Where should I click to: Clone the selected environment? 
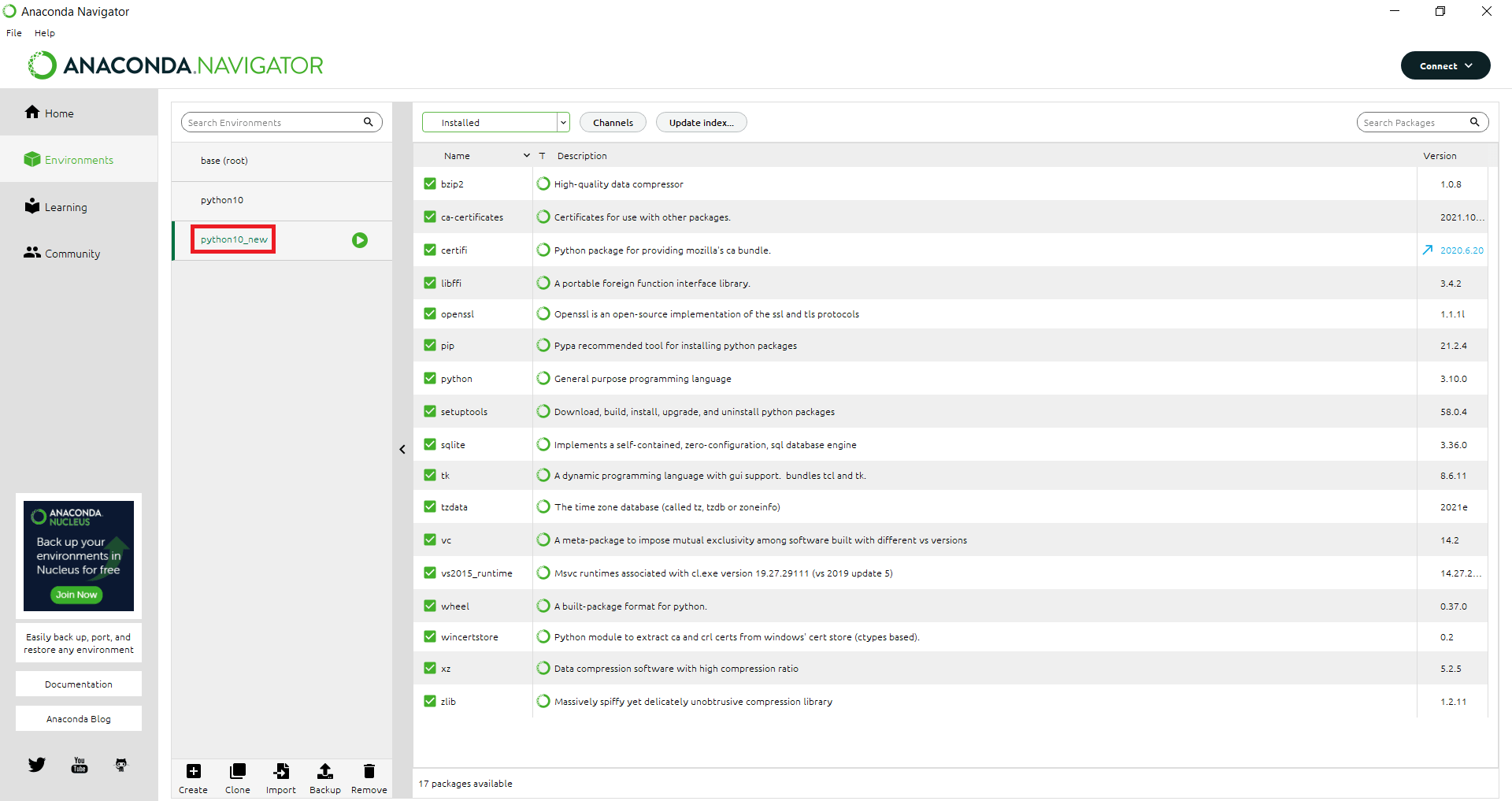pos(237,777)
